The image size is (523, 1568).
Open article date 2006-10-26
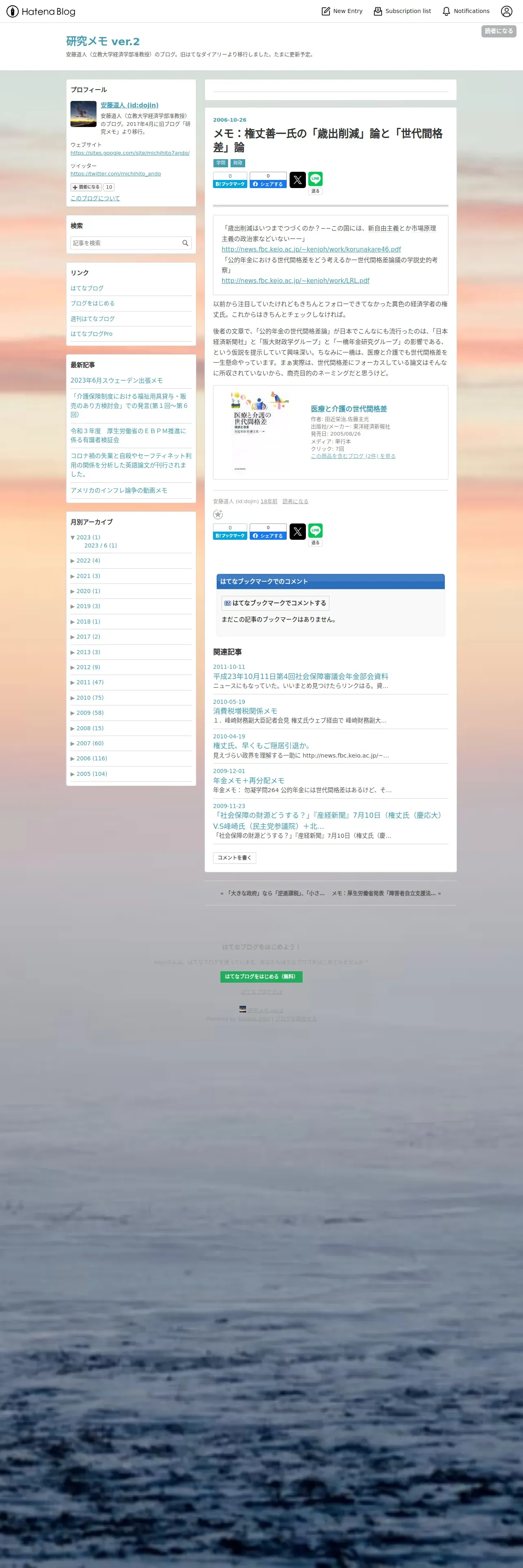coord(230,120)
